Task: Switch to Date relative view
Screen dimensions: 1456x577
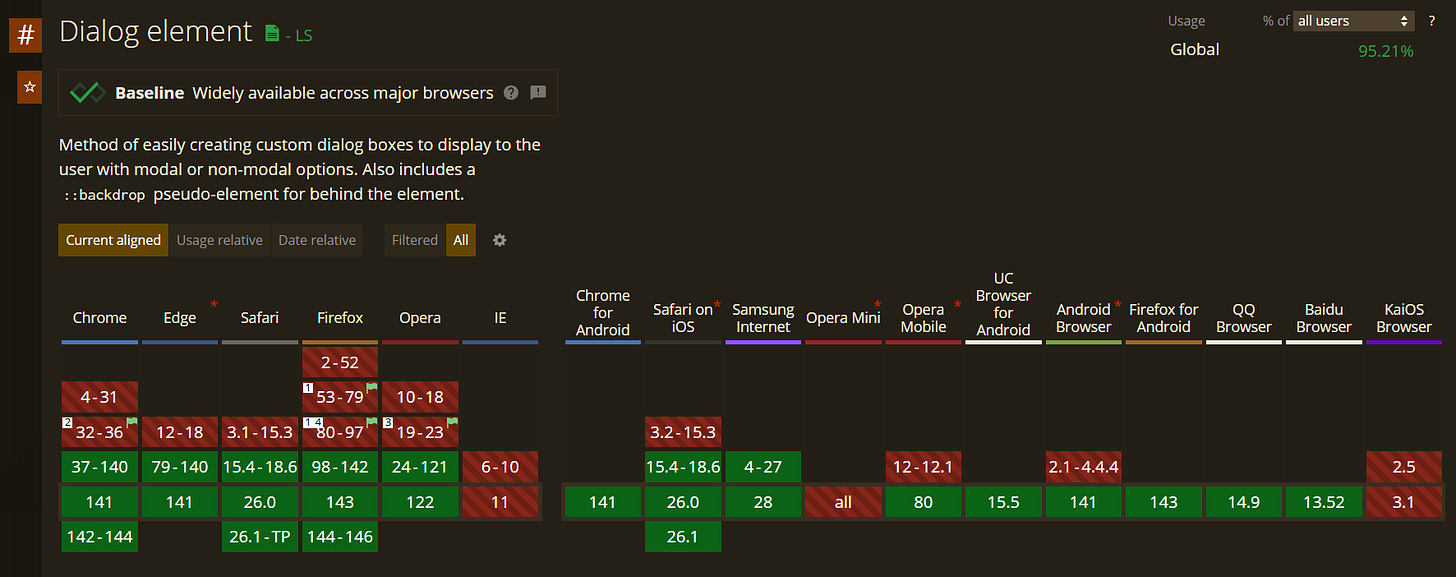Action: 317,240
